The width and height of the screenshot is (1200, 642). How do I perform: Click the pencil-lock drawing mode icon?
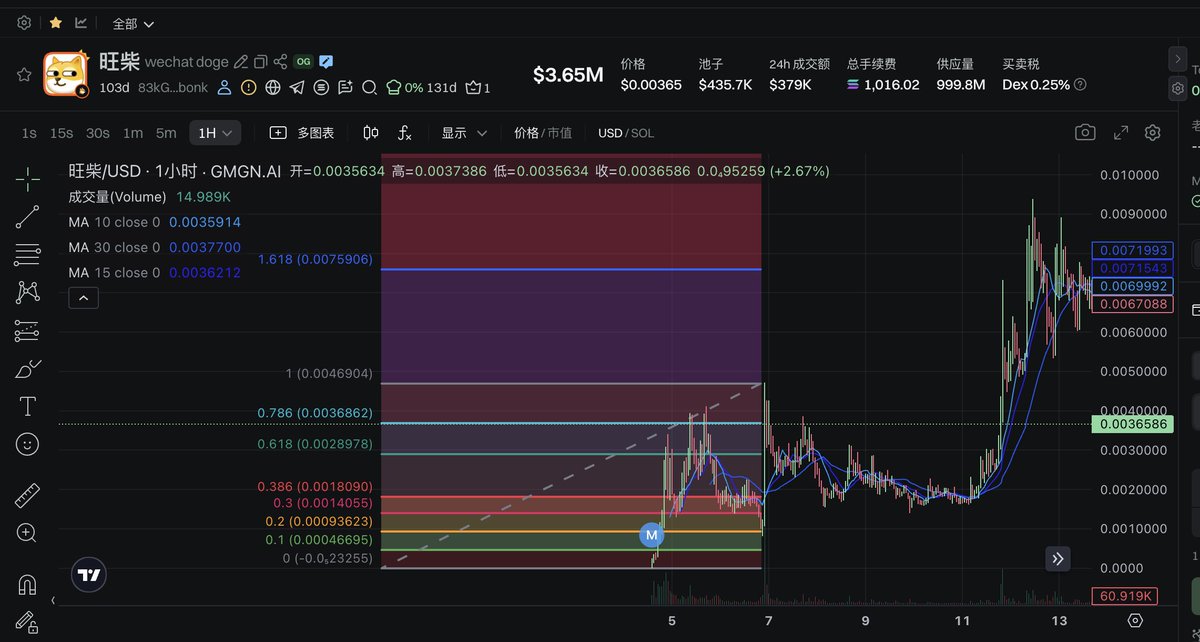tap(28, 622)
